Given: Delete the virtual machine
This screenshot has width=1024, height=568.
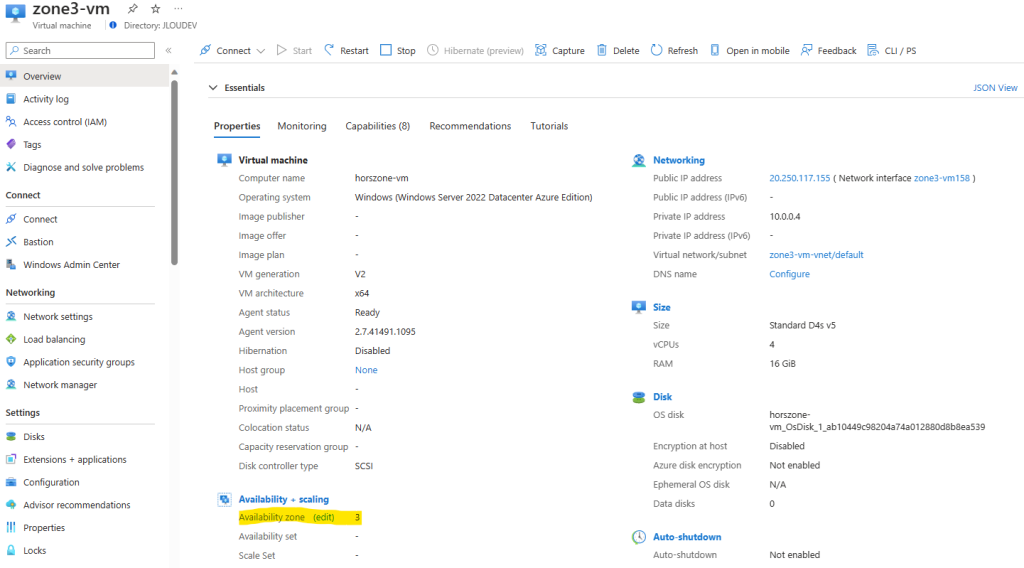Looking at the screenshot, I should pyautogui.click(x=618, y=50).
